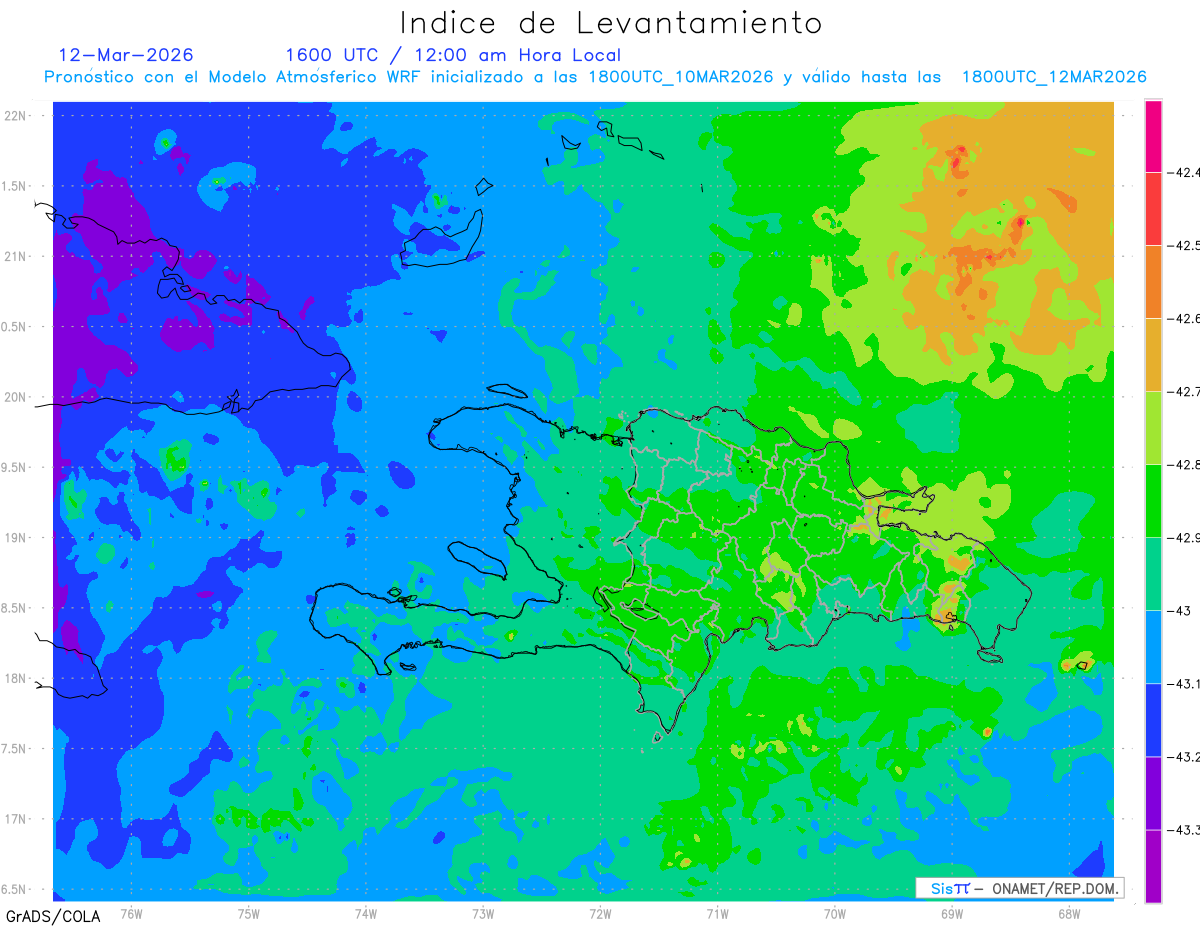Click the '-43.3' legend value
The image size is (1200, 927).
(1184, 829)
